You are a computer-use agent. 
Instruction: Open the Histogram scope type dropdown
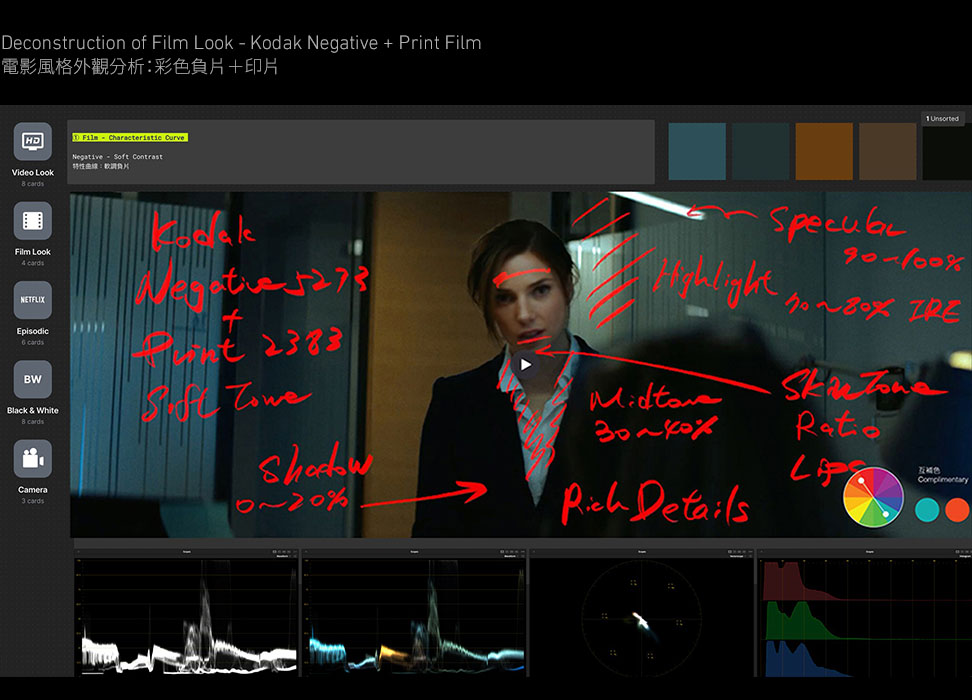point(964,556)
